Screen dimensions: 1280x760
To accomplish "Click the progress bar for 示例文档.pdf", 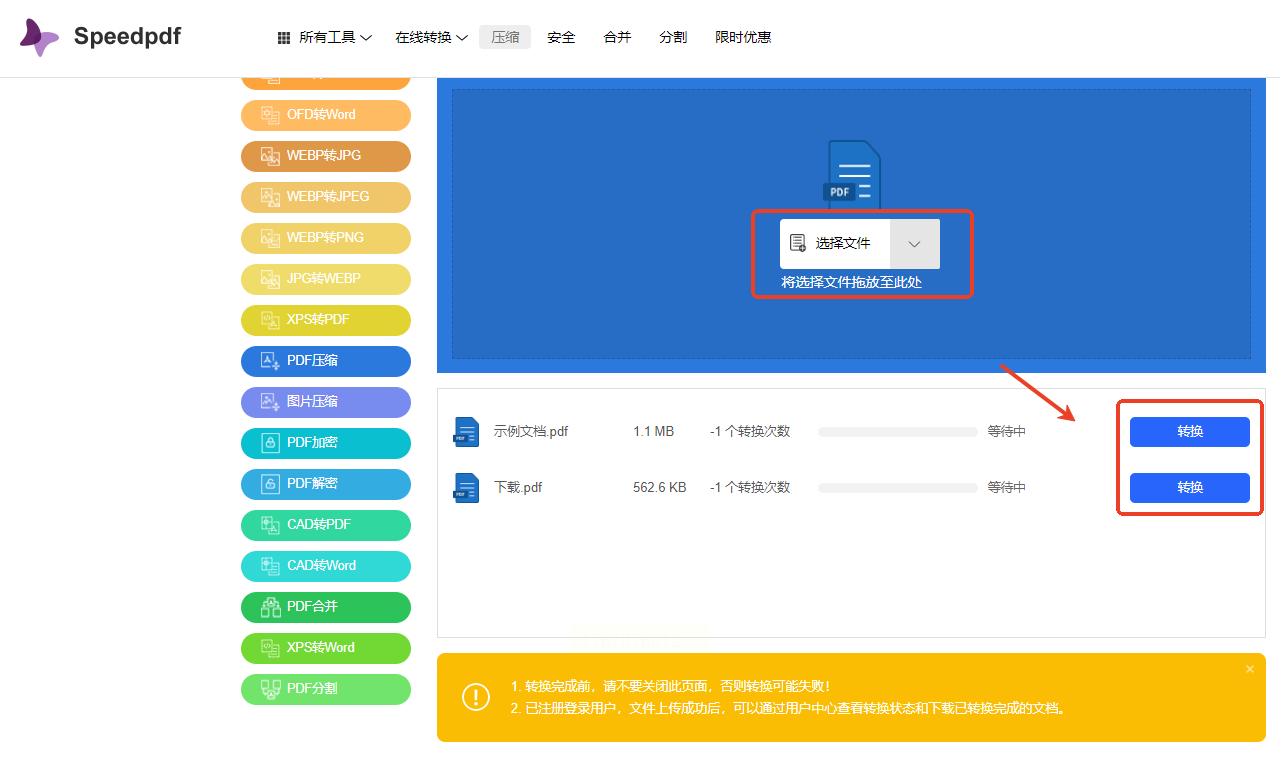I will [898, 432].
